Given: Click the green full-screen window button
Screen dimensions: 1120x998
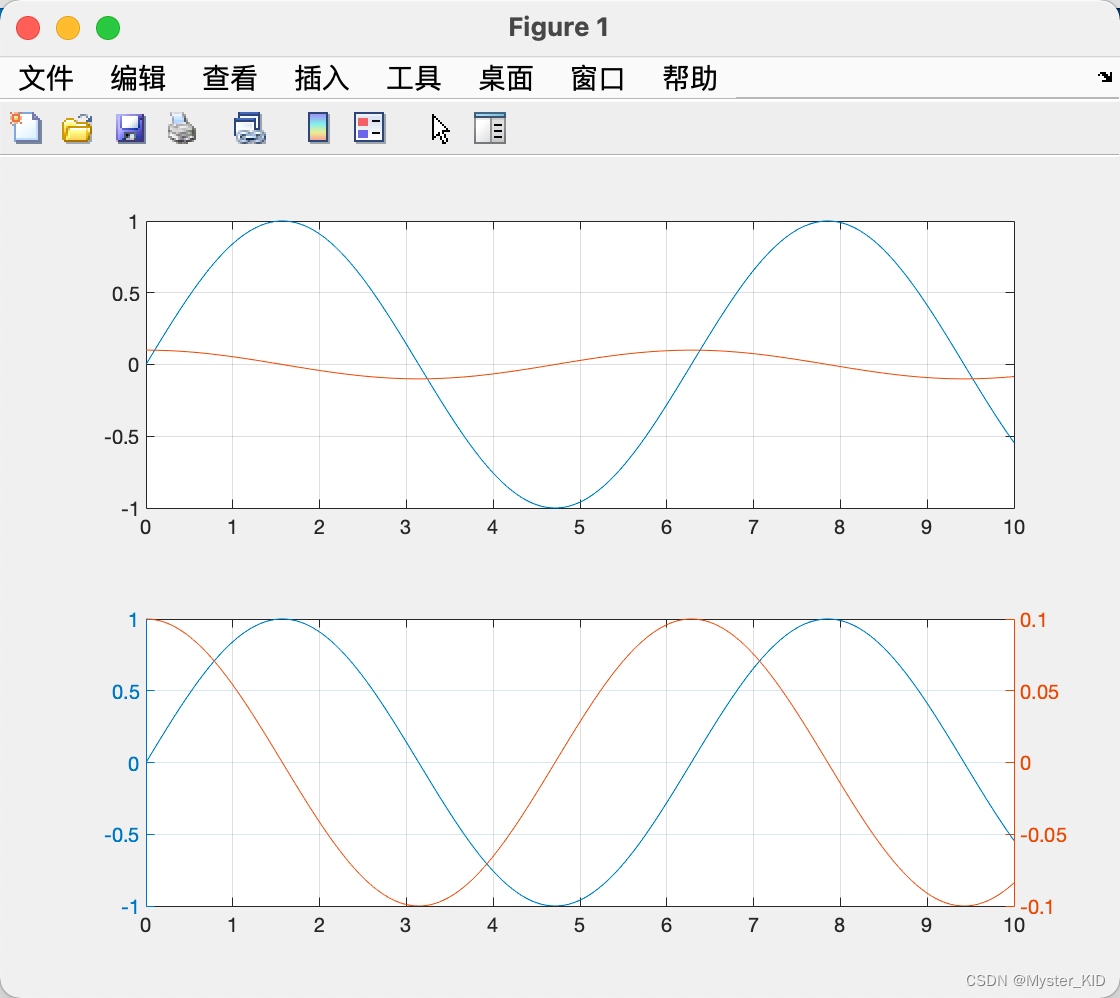Looking at the screenshot, I should [x=108, y=28].
